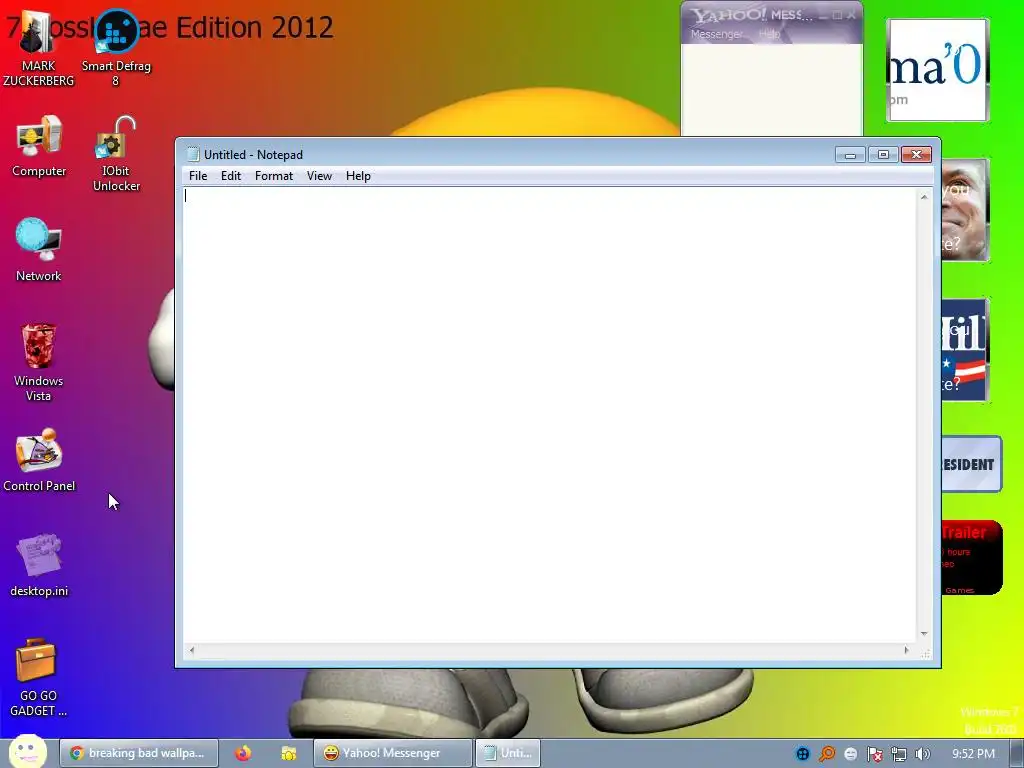
Task: Click the Untitled - Notepad title text
Action: click(253, 155)
